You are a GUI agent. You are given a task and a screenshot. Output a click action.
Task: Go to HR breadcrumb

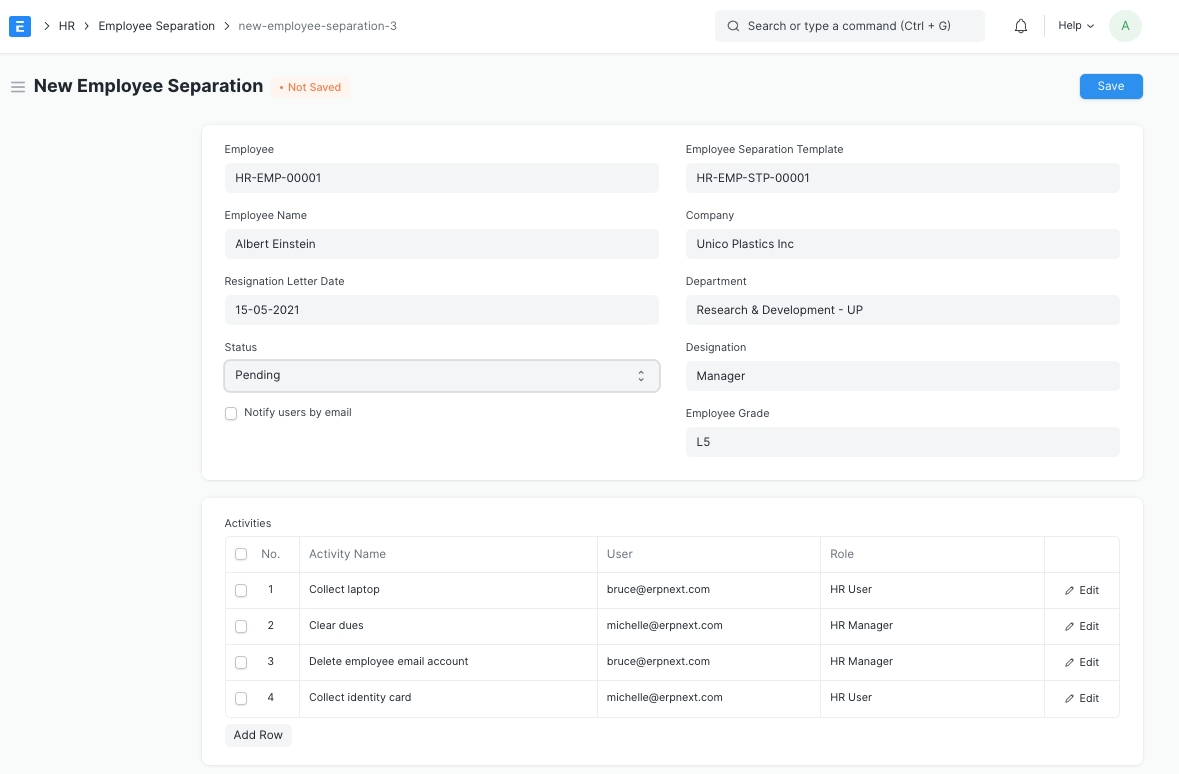[67, 26]
